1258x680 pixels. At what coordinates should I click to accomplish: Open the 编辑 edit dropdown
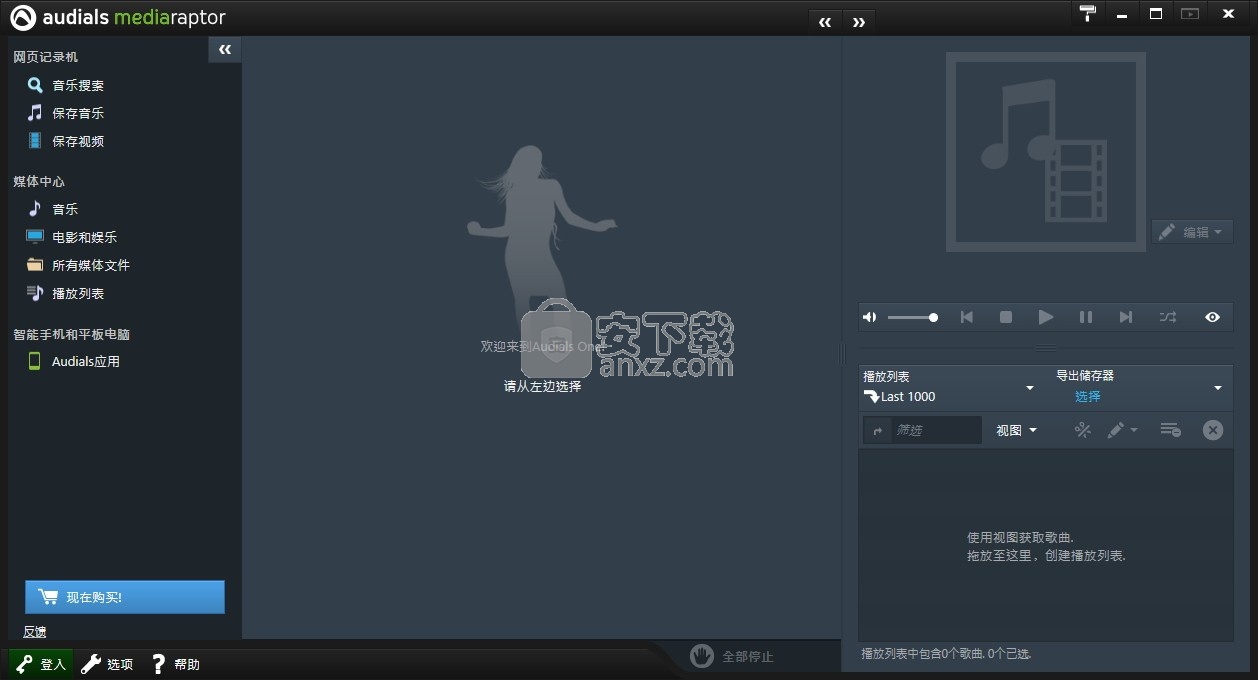click(x=1191, y=232)
